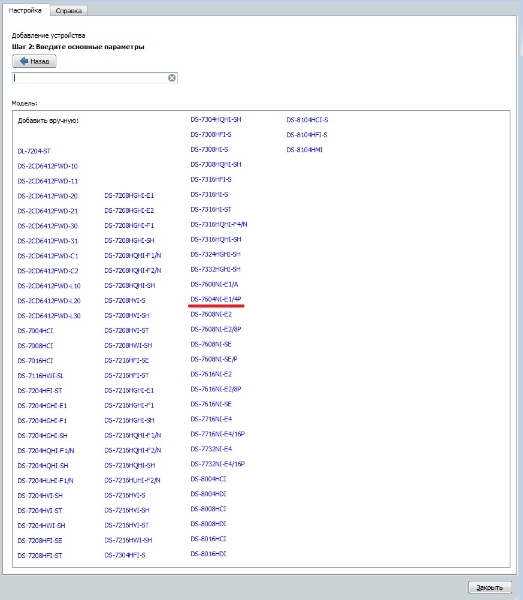Choose the DS-8016HCI model

point(208,538)
